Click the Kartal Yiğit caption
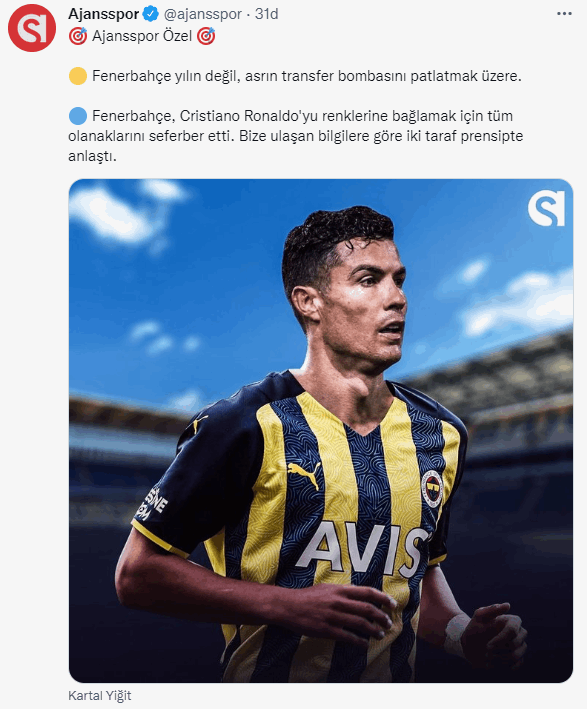Viewport: 587px width, 709px height. 99,695
